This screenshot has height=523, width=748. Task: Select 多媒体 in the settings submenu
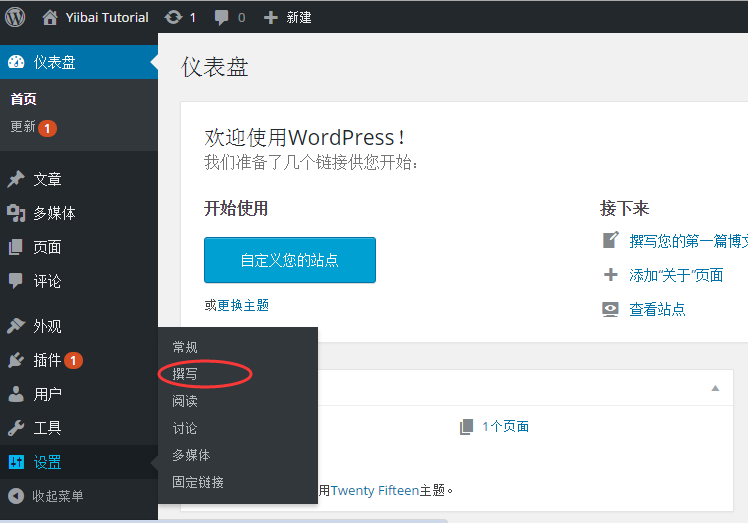[x=191, y=455]
